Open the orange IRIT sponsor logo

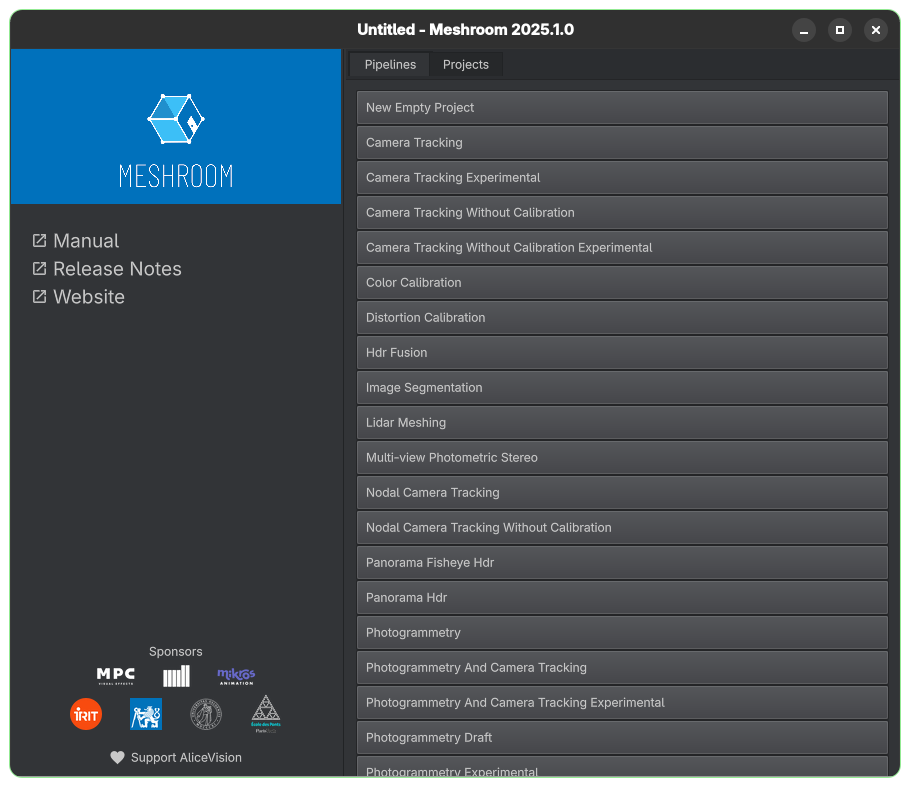[86, 714]
